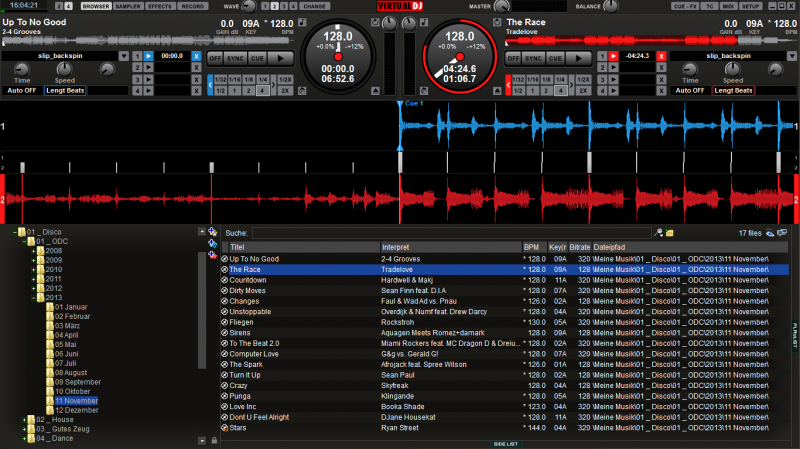The height and width of the screenshot is (449, 800).
Task: Click SYNC on the left deck
Action: pyautogui.click(x=235, y=59)
